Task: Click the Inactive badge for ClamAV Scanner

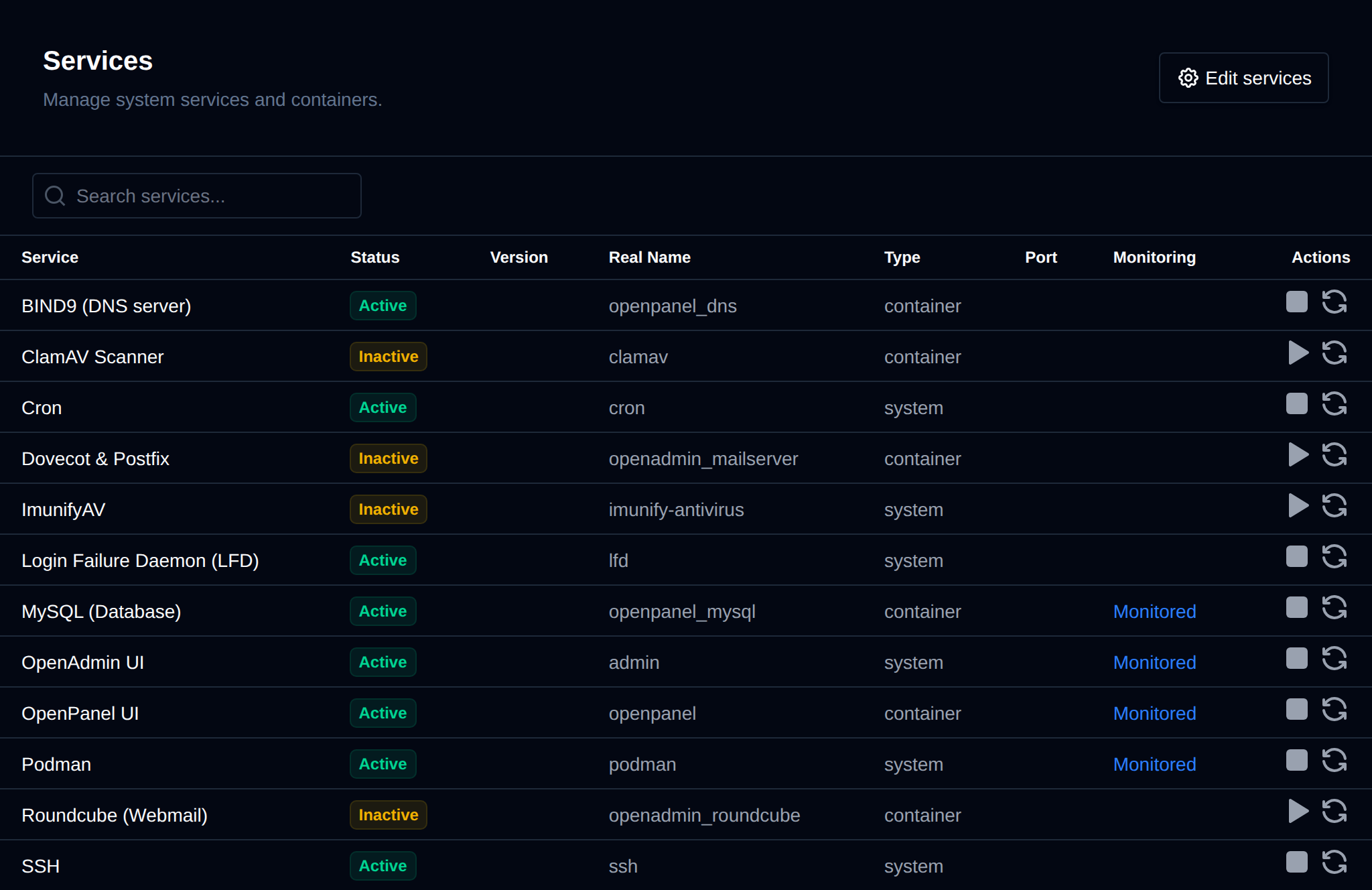Action: click(x=388, y=357)
